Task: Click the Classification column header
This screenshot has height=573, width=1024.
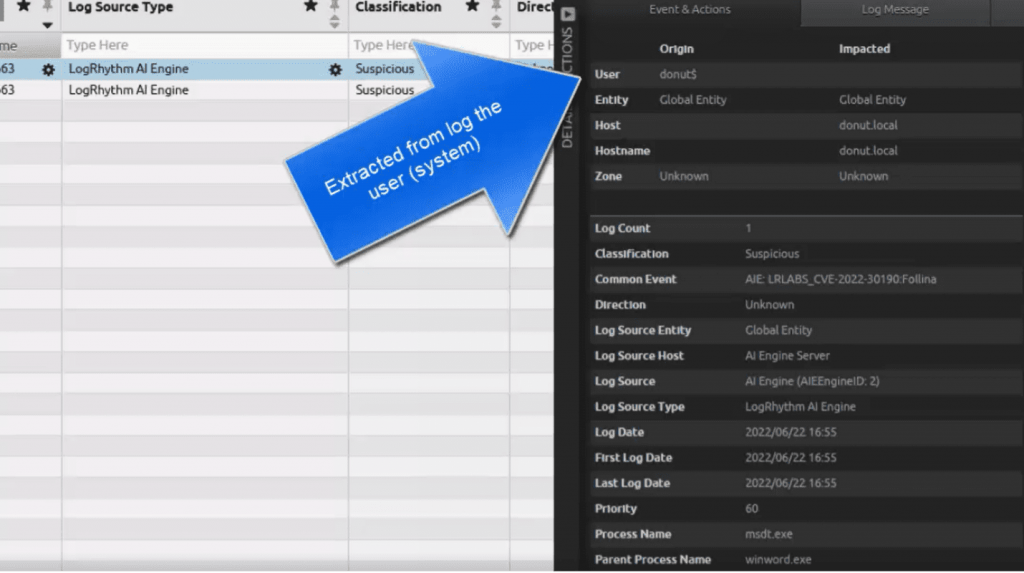Action: pos(398,7)
